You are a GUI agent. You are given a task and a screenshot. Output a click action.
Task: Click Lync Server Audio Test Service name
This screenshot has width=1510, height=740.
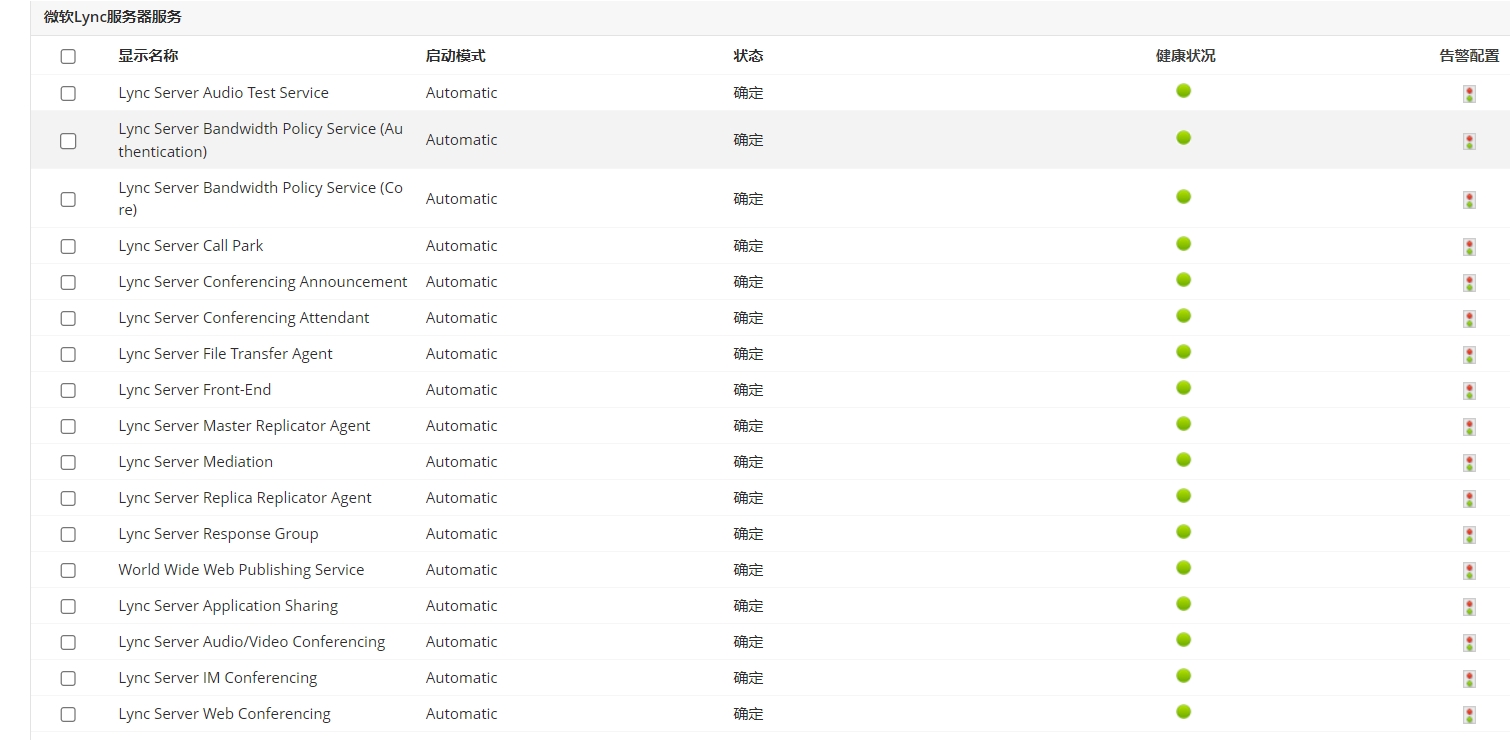(223, 93)
